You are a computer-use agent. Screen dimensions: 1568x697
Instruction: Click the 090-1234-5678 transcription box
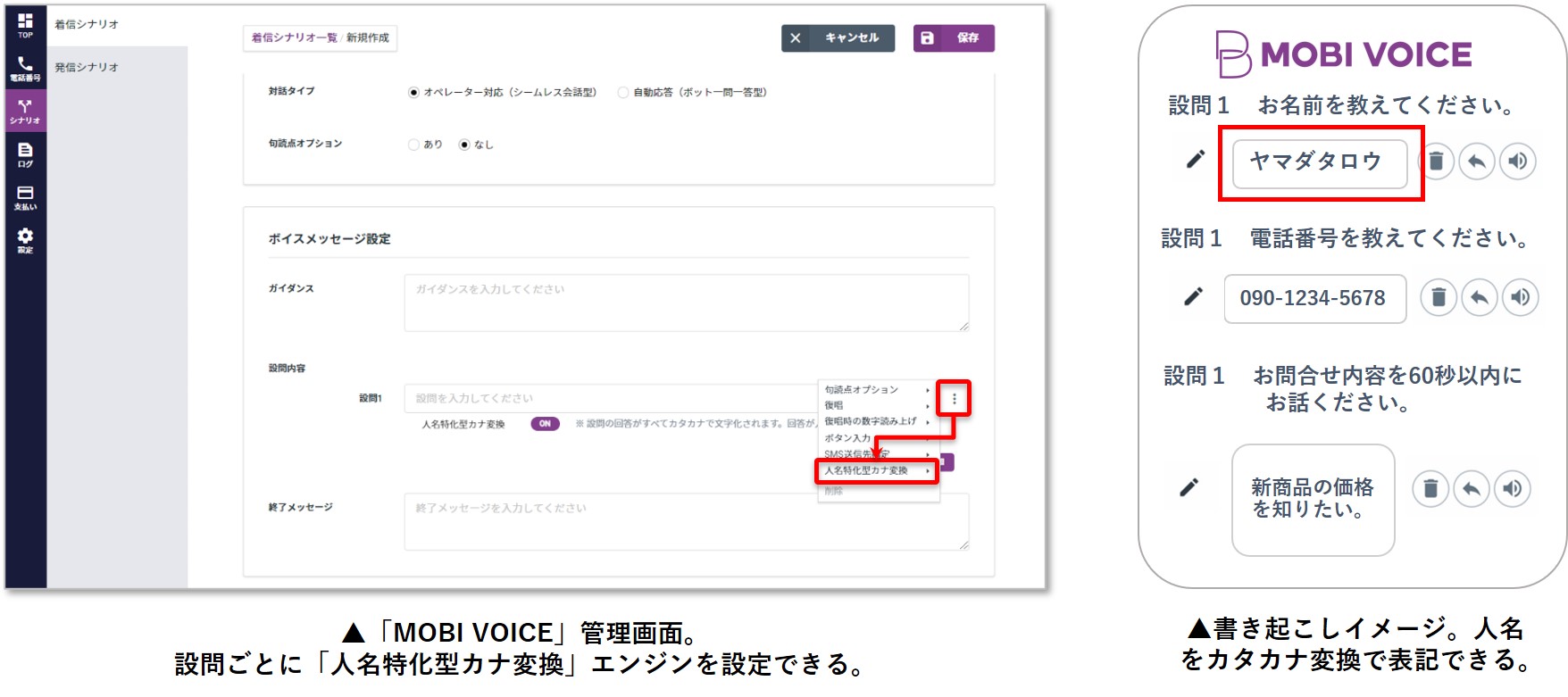click(1314, 299)
